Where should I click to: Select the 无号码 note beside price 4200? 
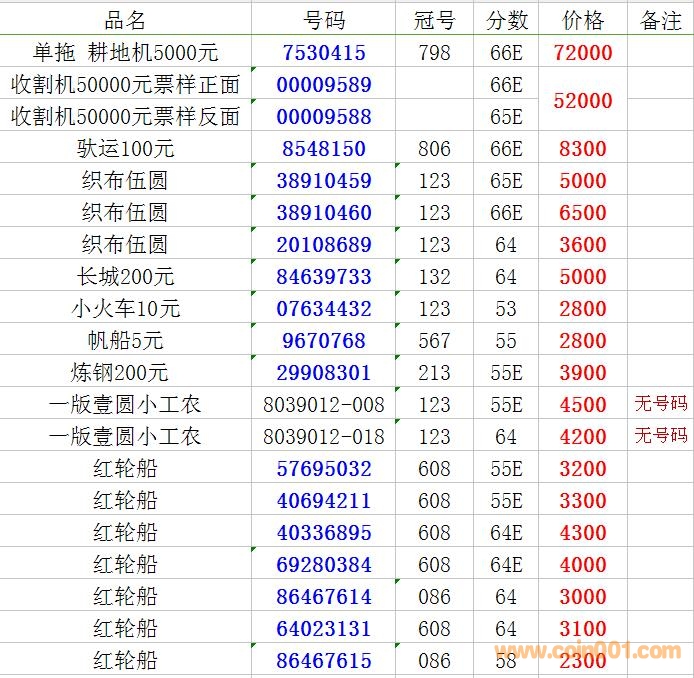(660, 437)
